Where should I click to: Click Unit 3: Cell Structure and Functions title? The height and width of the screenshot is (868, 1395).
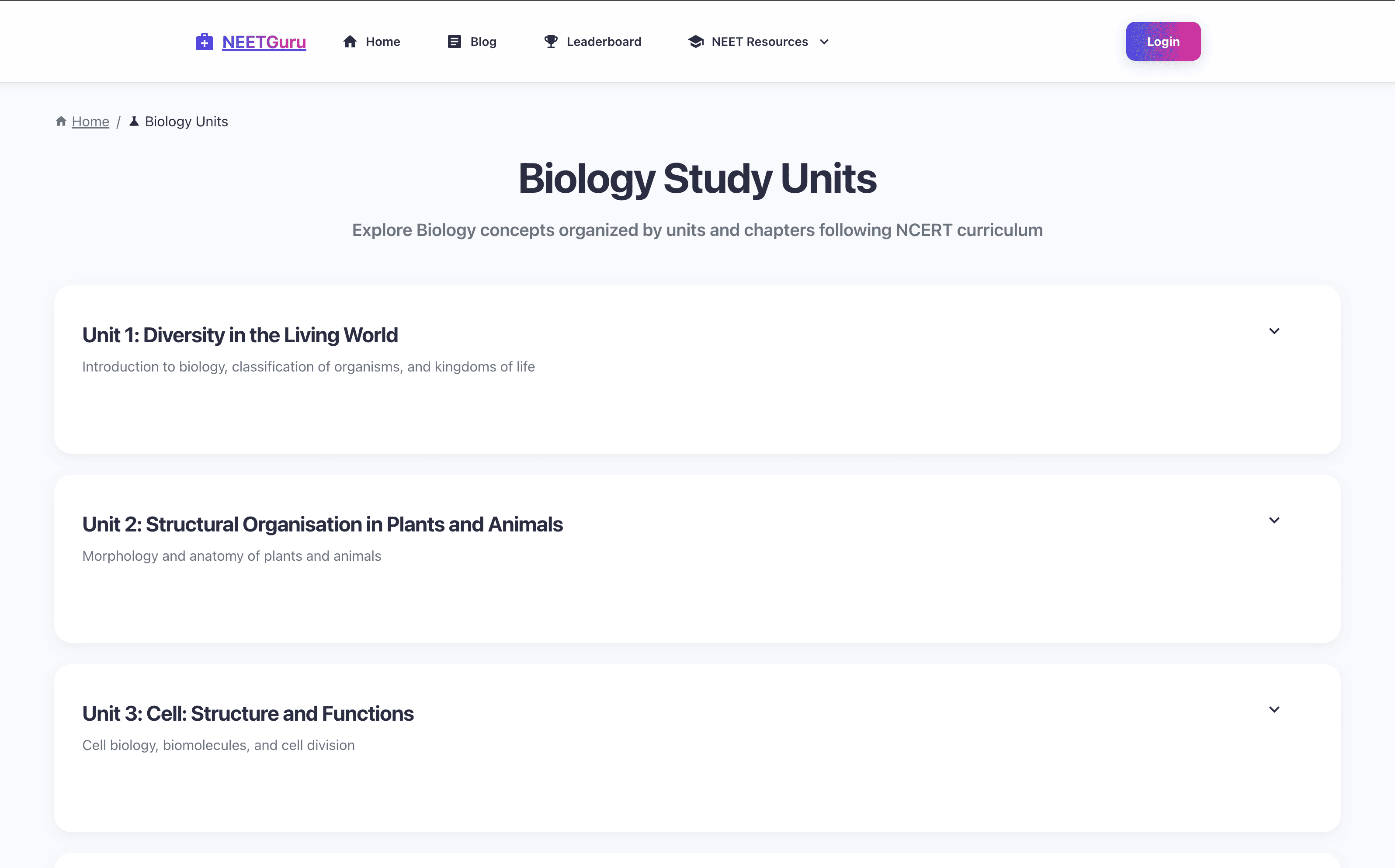click(x=247, y=714)
